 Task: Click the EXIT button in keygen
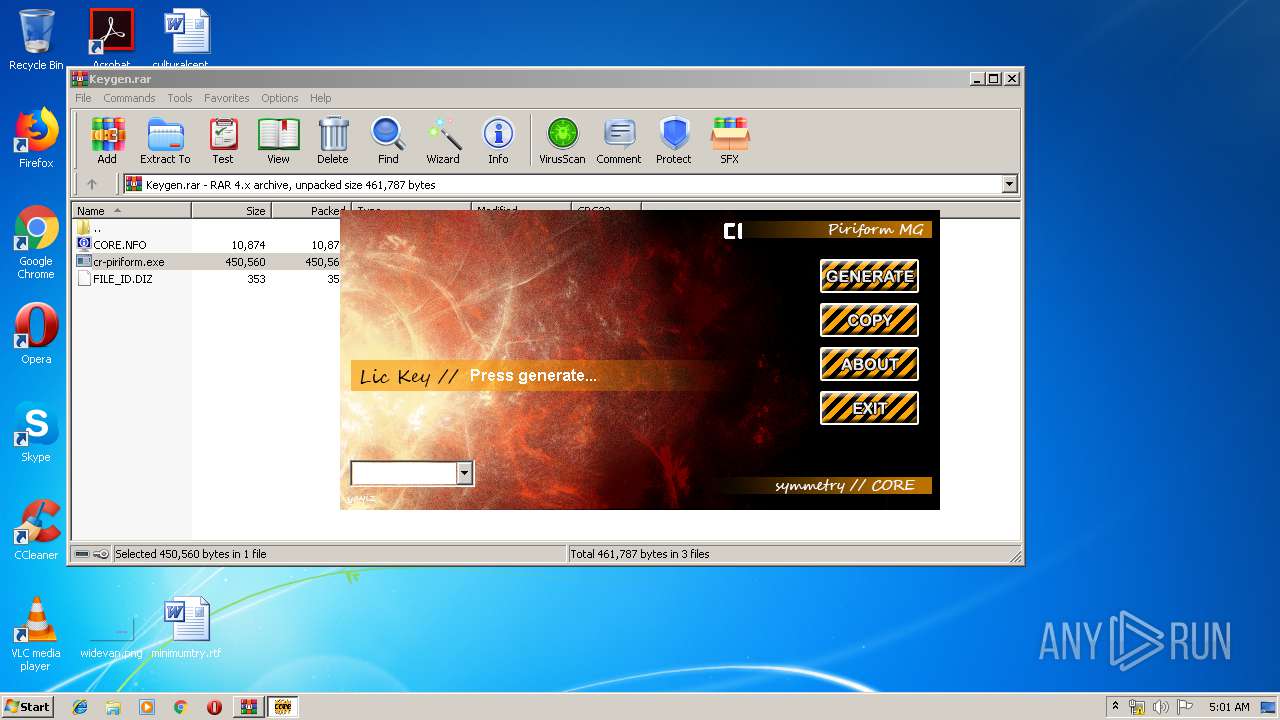click(x=869, y=408)
